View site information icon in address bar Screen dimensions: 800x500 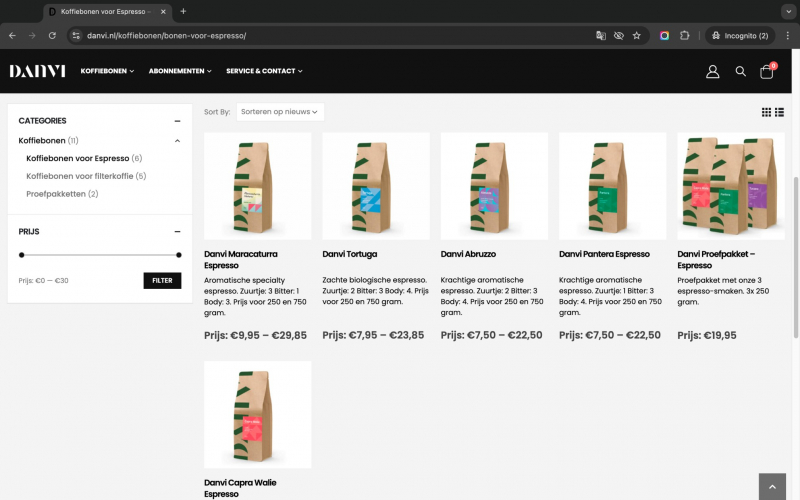tap(76, 36)
